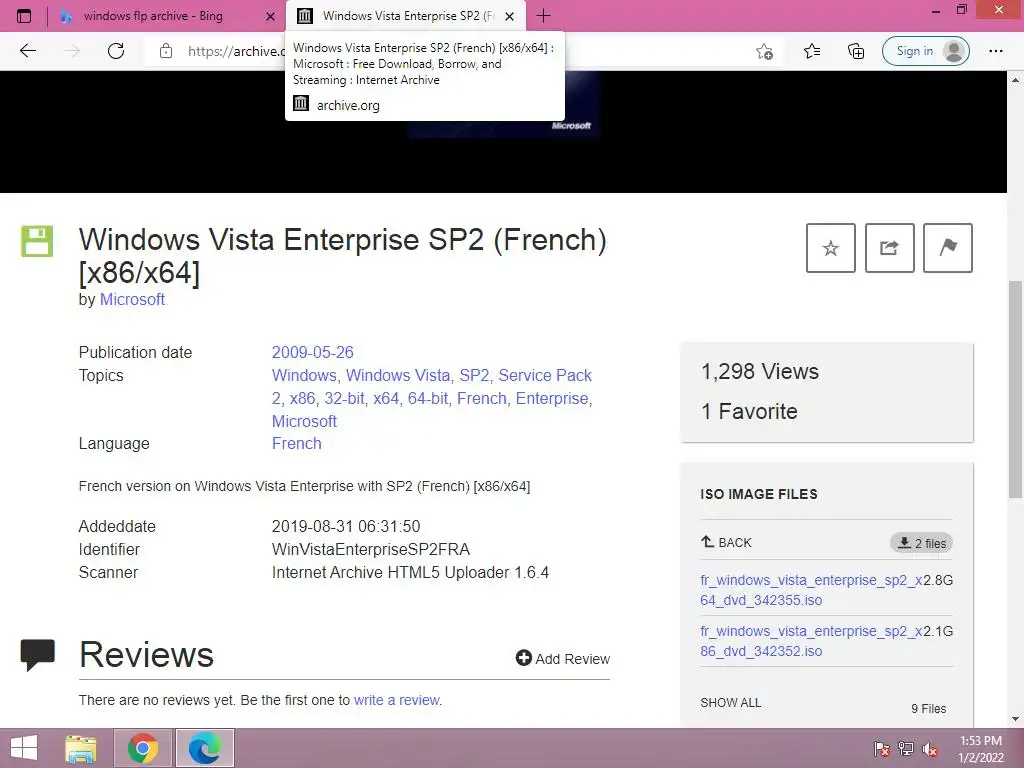This screenshot has width=1024, height=768.
Task: Download fr_windows_vista_enterprise_sp2_x86_dvd_342352.iso
Action: tap(811, 641)
